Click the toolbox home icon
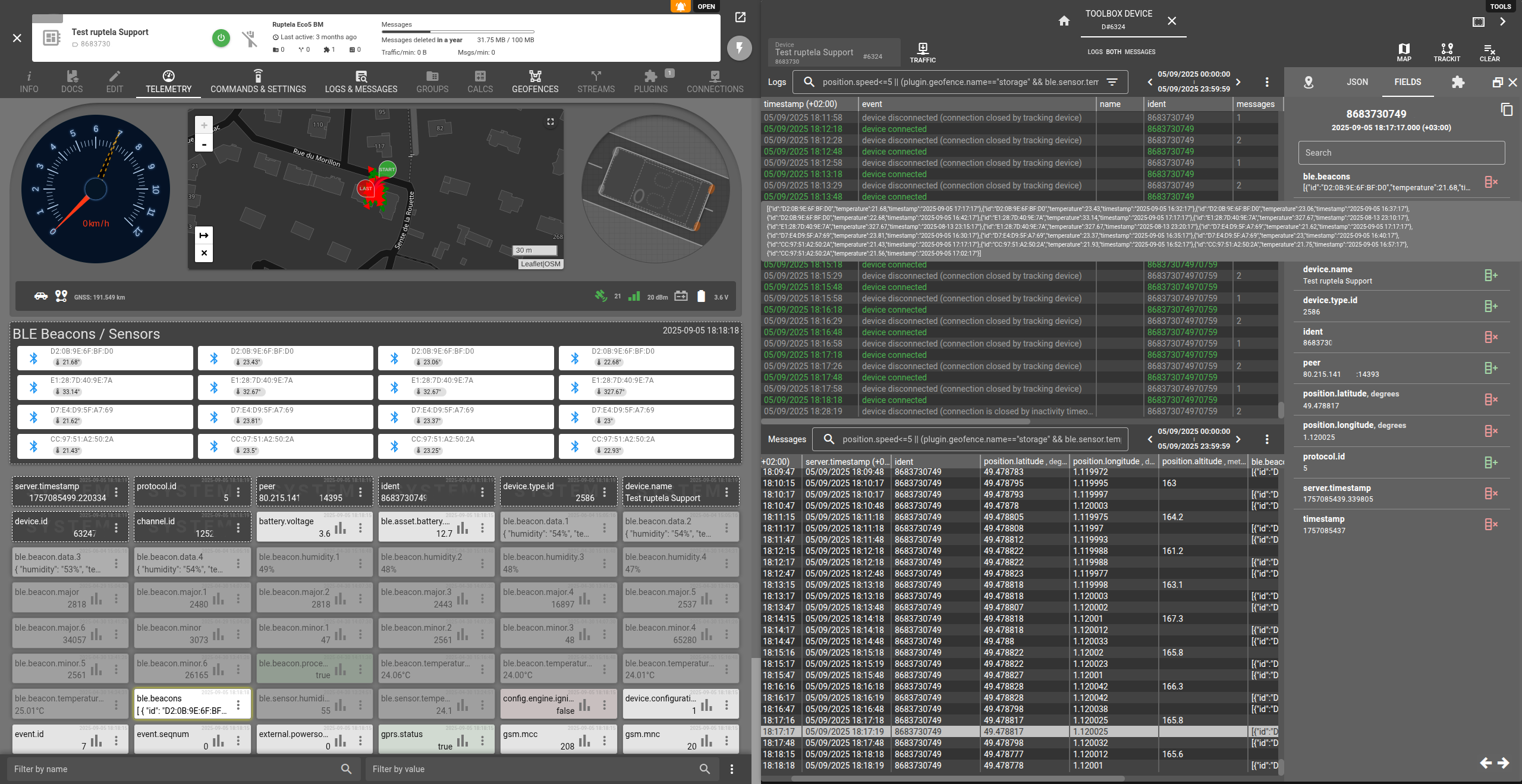1522x784 pixels. pyautogui.click(x=1064, y=21)
